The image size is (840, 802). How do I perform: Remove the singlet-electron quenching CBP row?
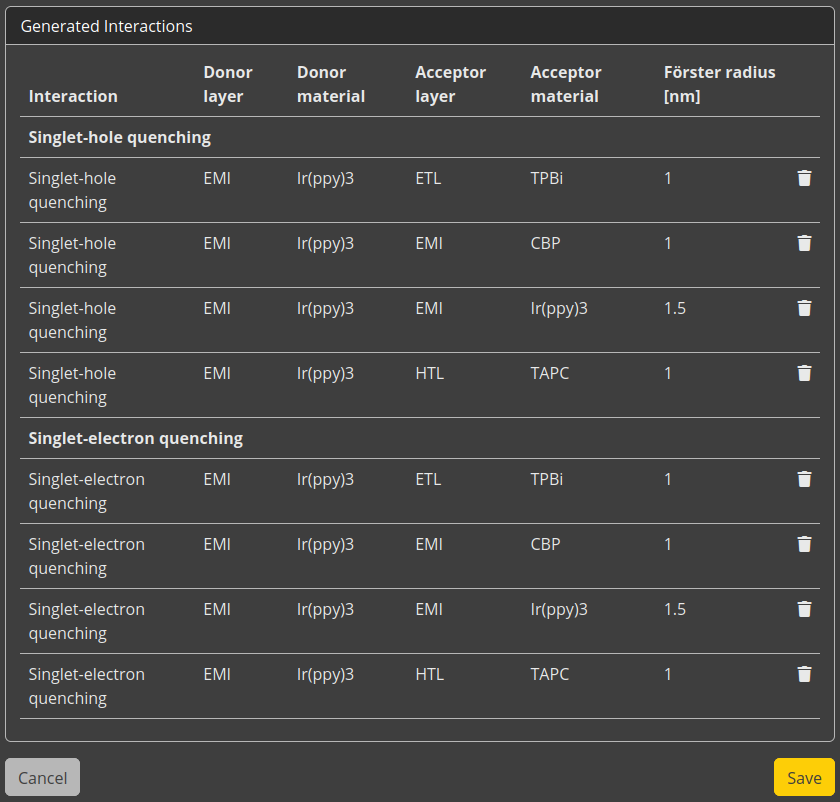coord(804,545)
